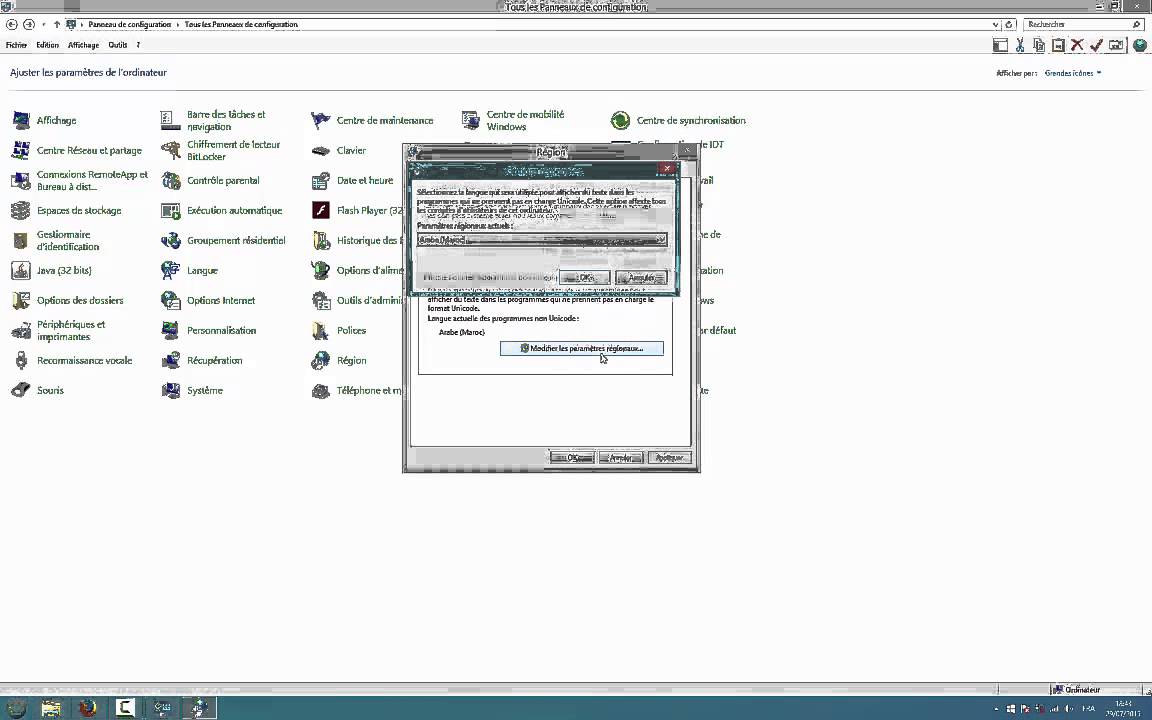Open Centre de maintenance
The width and height of the screenshot is (1152, 720).
(372, 120)
